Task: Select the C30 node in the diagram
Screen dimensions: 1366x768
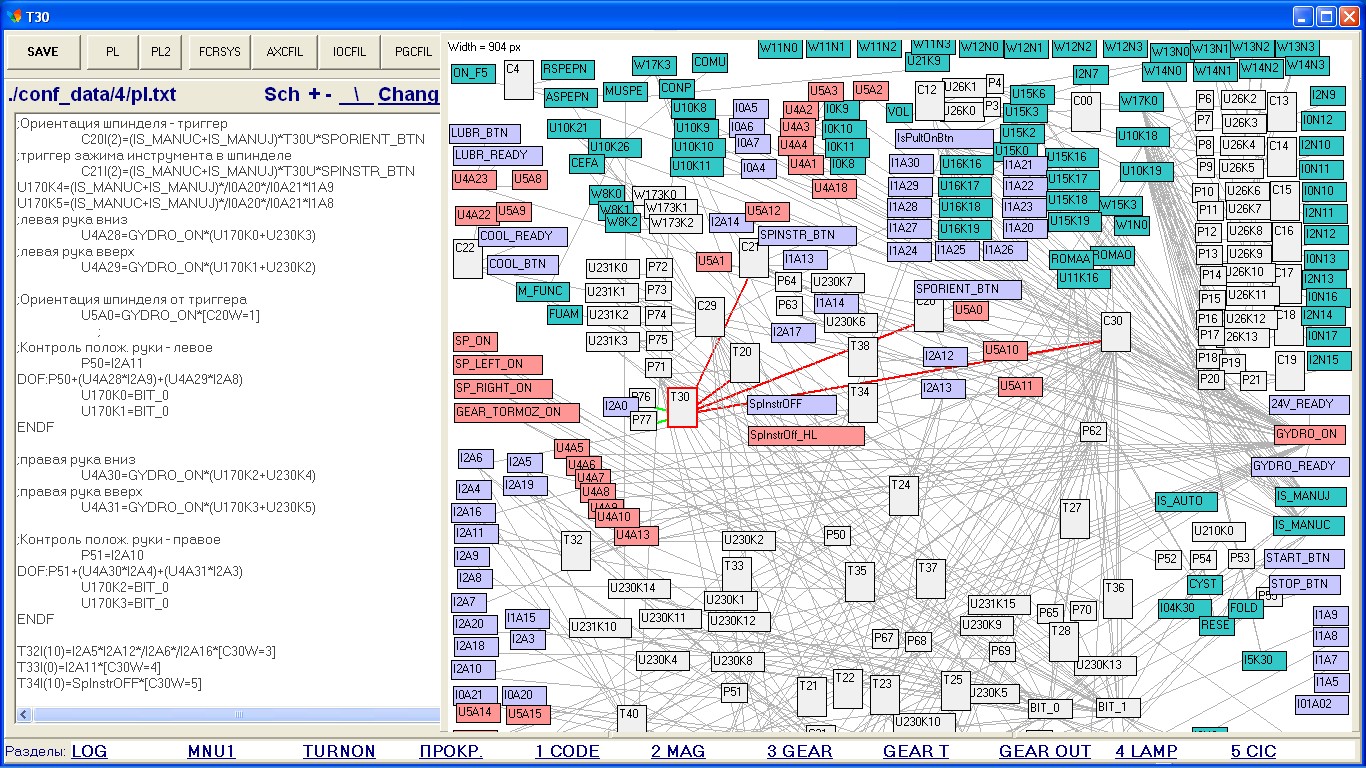Action: [1116, 331]
